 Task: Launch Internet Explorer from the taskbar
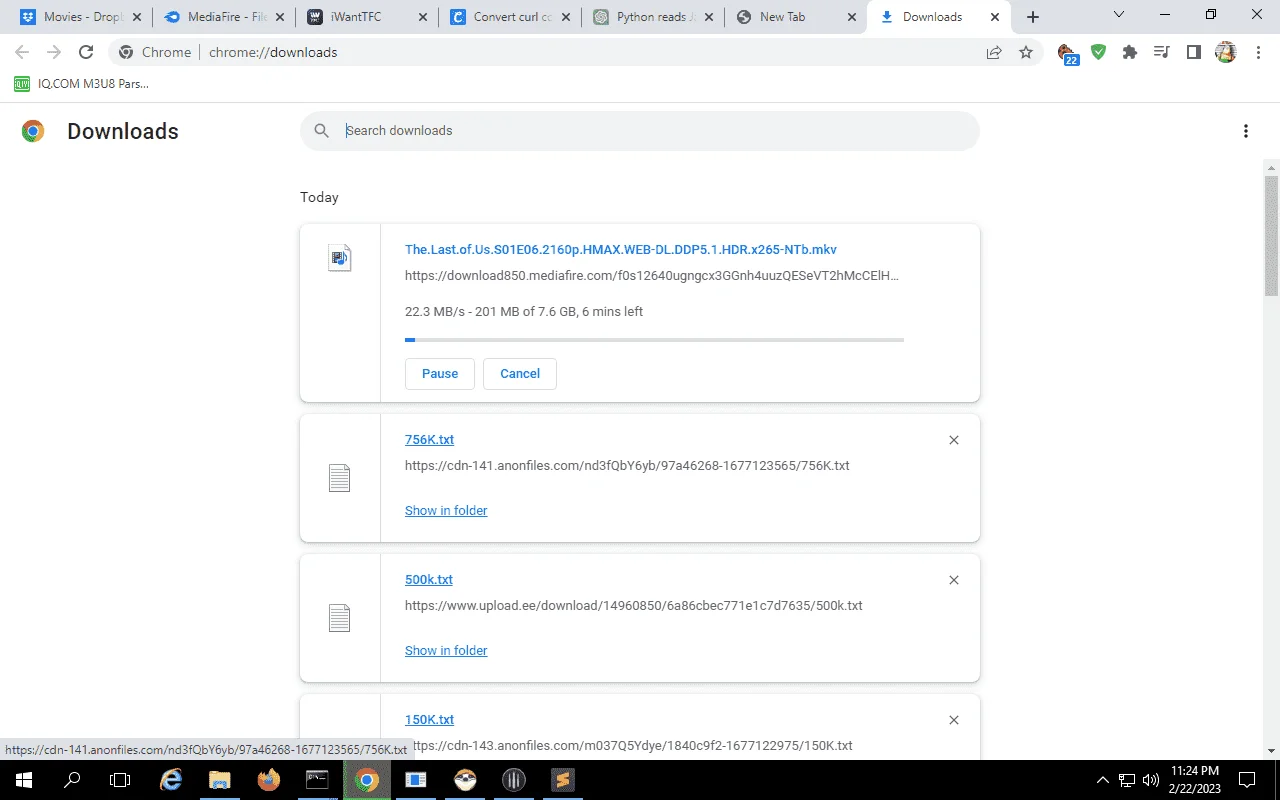171,780
